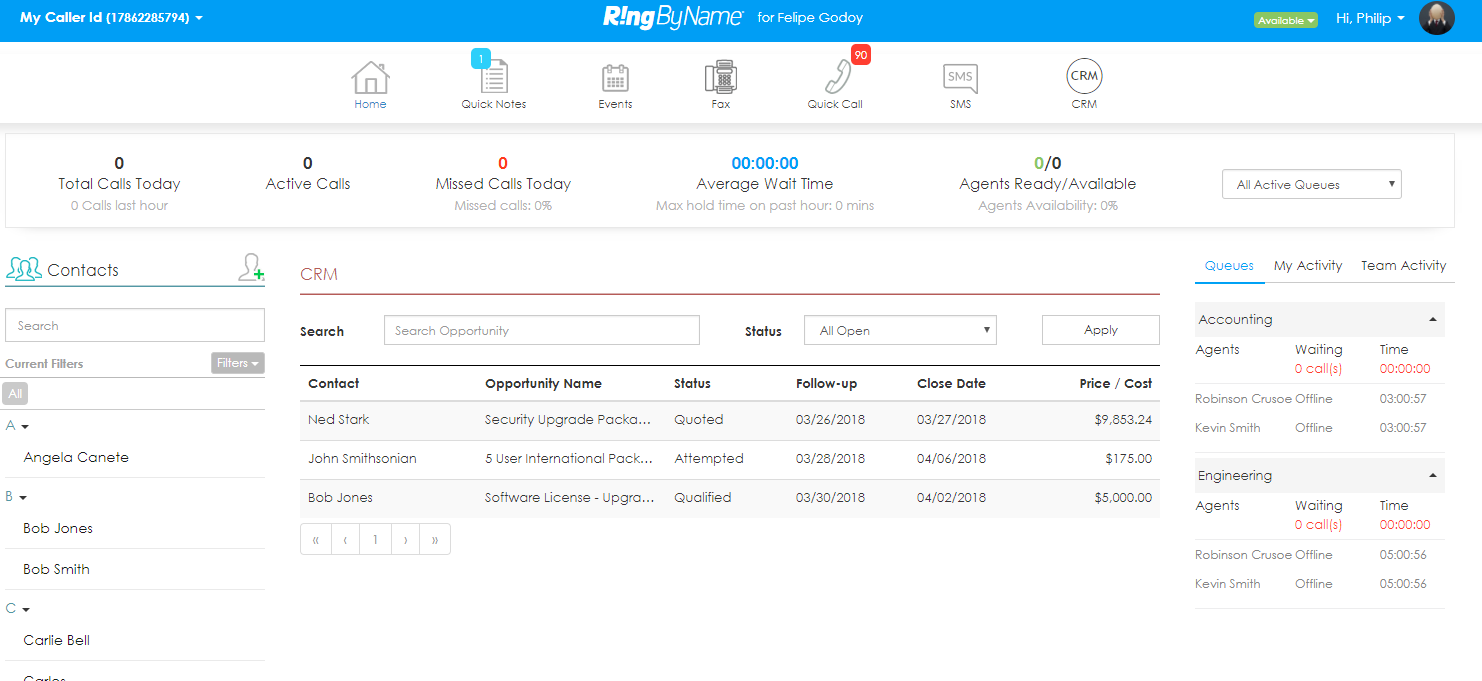1482x681 pixels.
Task: Click the Search Opportunity field
Action: pyautogui.click(x=542, y=330)
